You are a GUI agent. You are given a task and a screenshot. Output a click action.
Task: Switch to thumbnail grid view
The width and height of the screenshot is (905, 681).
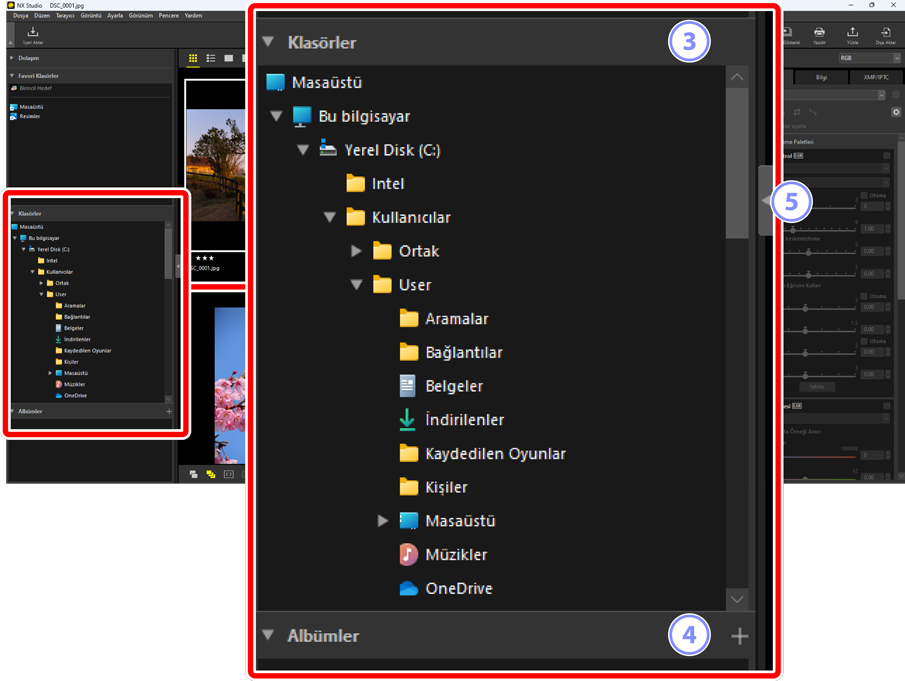coord(193,59)
